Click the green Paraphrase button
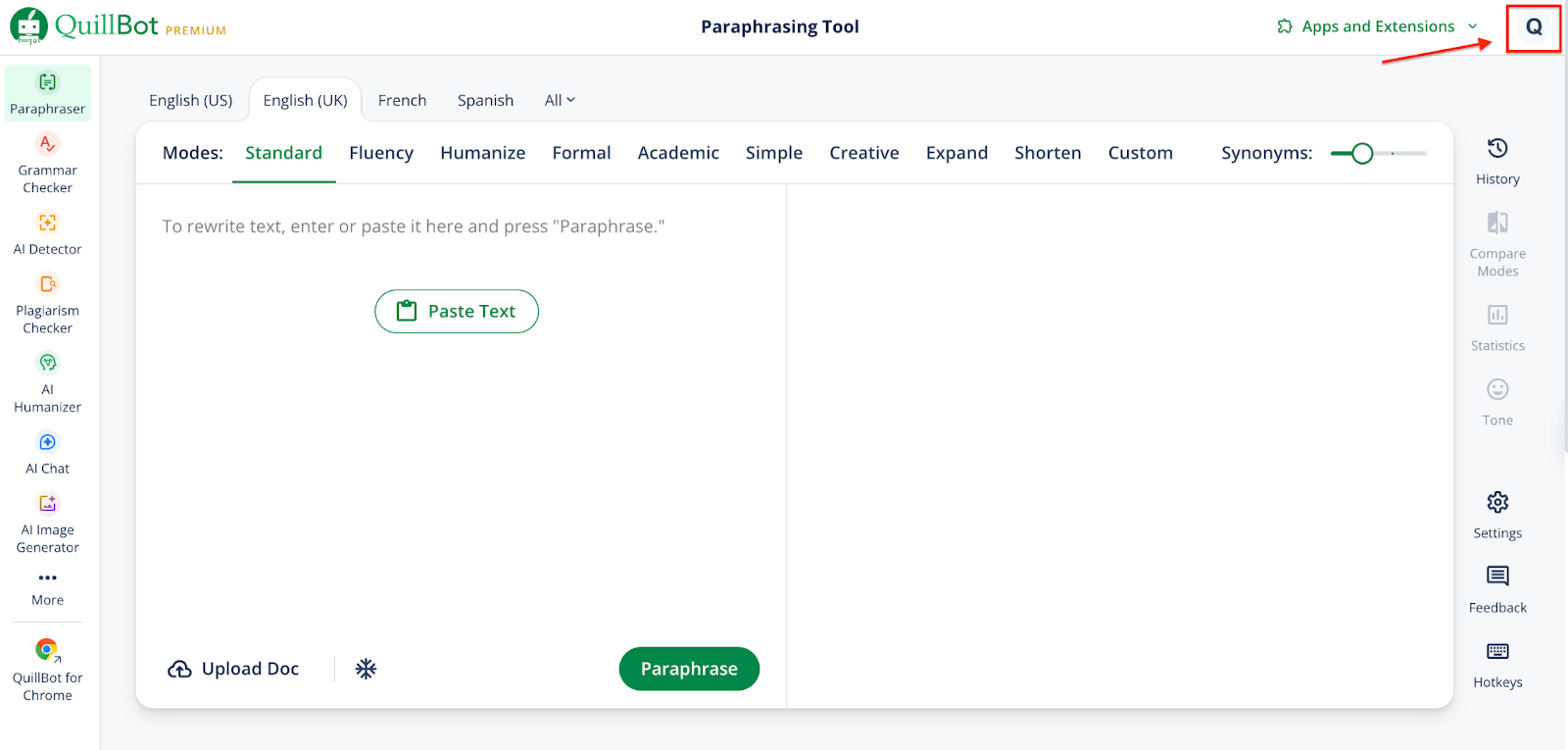The image size is (1568, 750). [x=689, y=669]
